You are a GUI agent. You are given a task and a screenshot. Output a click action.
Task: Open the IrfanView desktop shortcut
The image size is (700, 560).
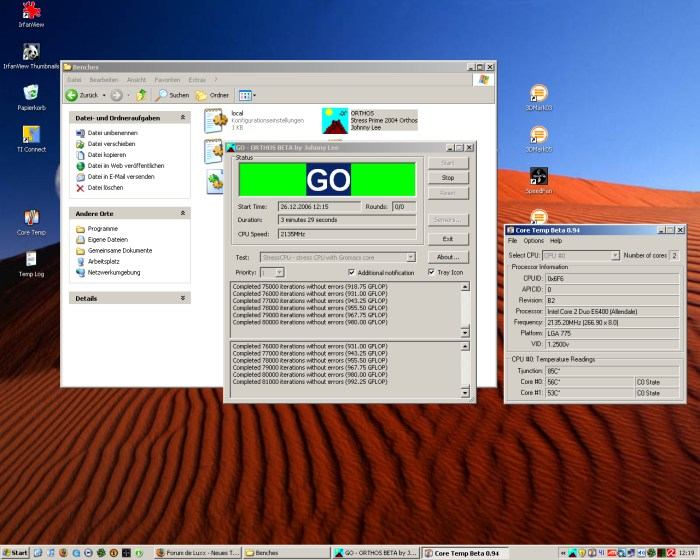(31, 15)
